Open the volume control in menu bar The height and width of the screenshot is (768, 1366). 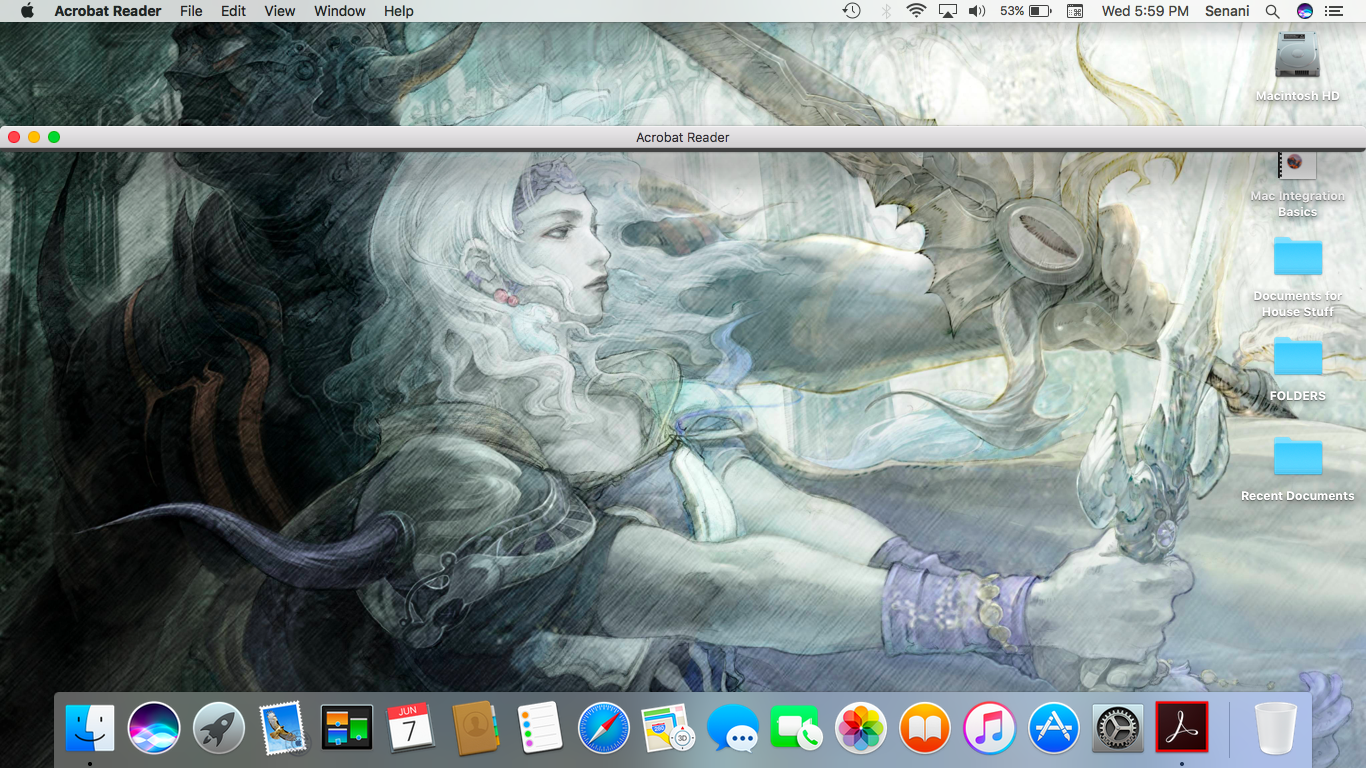tap(977, 11)
